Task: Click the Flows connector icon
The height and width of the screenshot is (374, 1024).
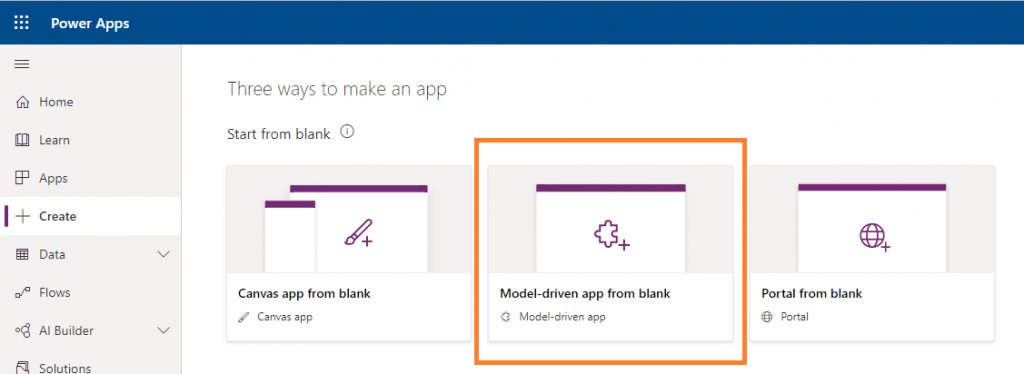Action: (x=22, y=292)
